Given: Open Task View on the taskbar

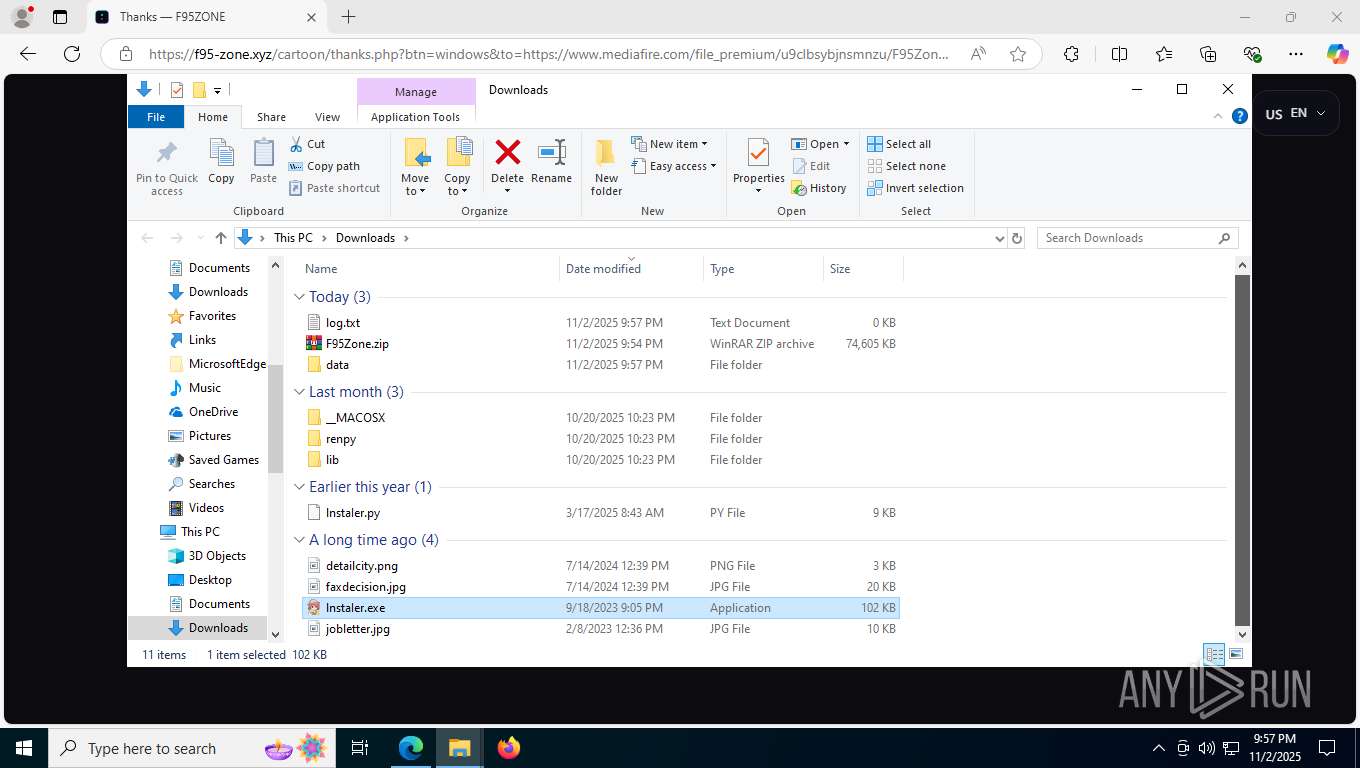Looking at the screenshot, I should pos(360,748).
